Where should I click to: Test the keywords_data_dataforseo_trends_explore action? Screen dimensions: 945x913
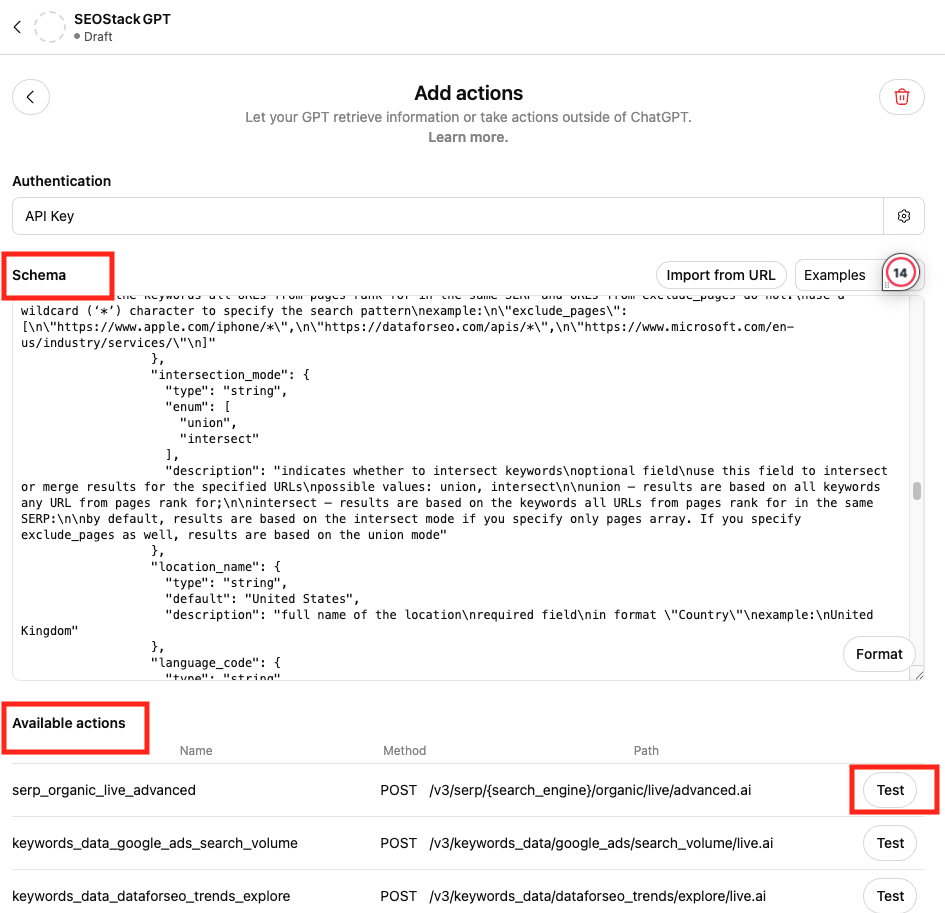tap(890, 896)
